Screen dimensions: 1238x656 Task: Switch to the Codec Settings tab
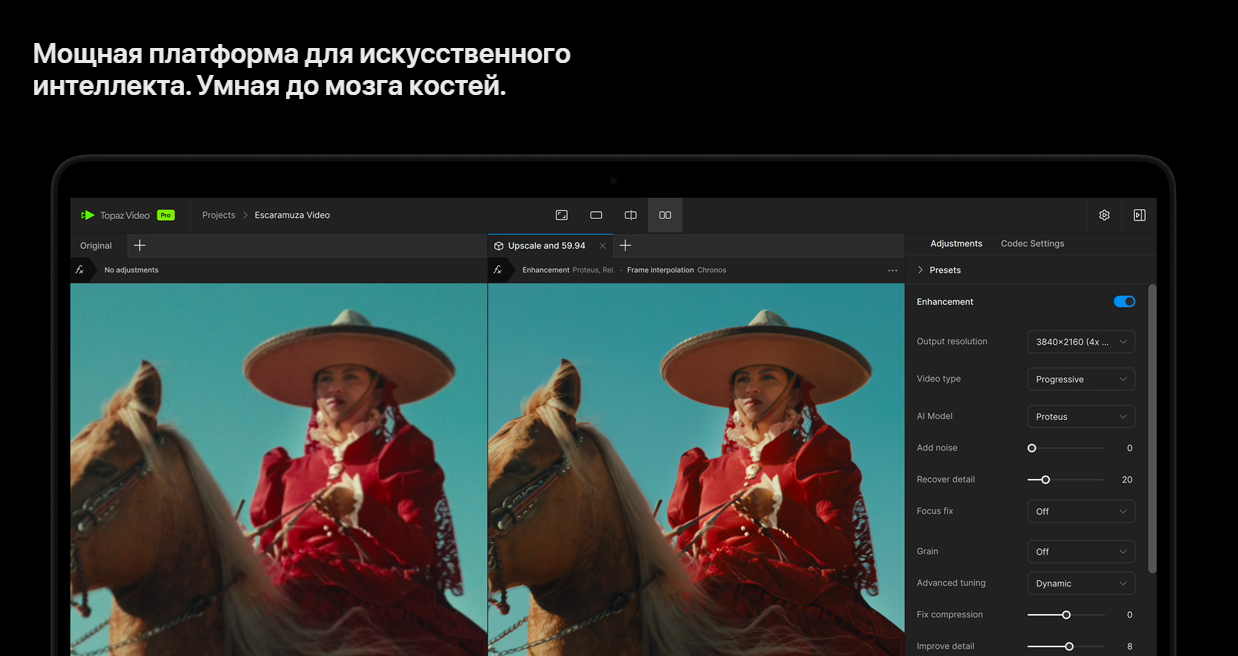[1032, 244]
